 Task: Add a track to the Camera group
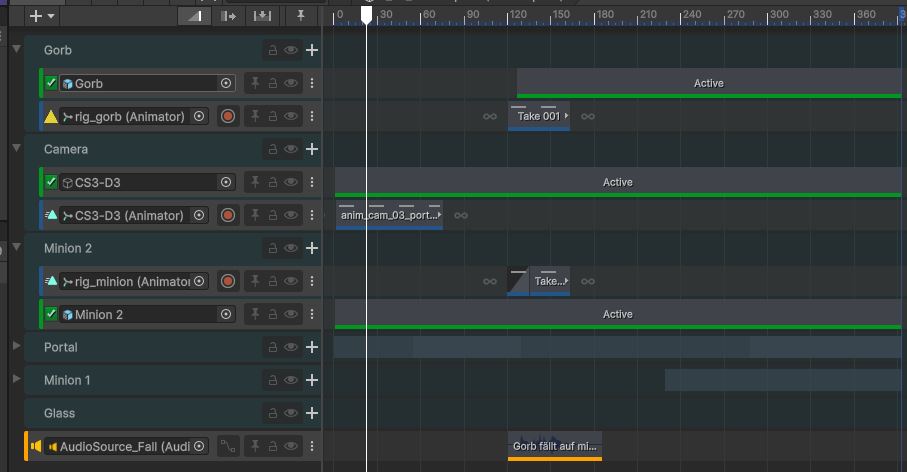pos(312,149)
